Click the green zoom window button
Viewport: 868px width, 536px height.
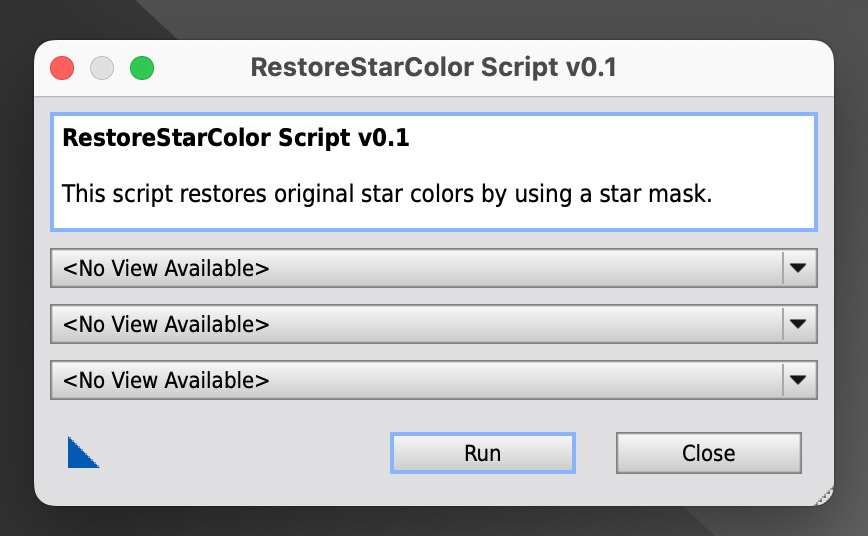click(x=142, y=68)
